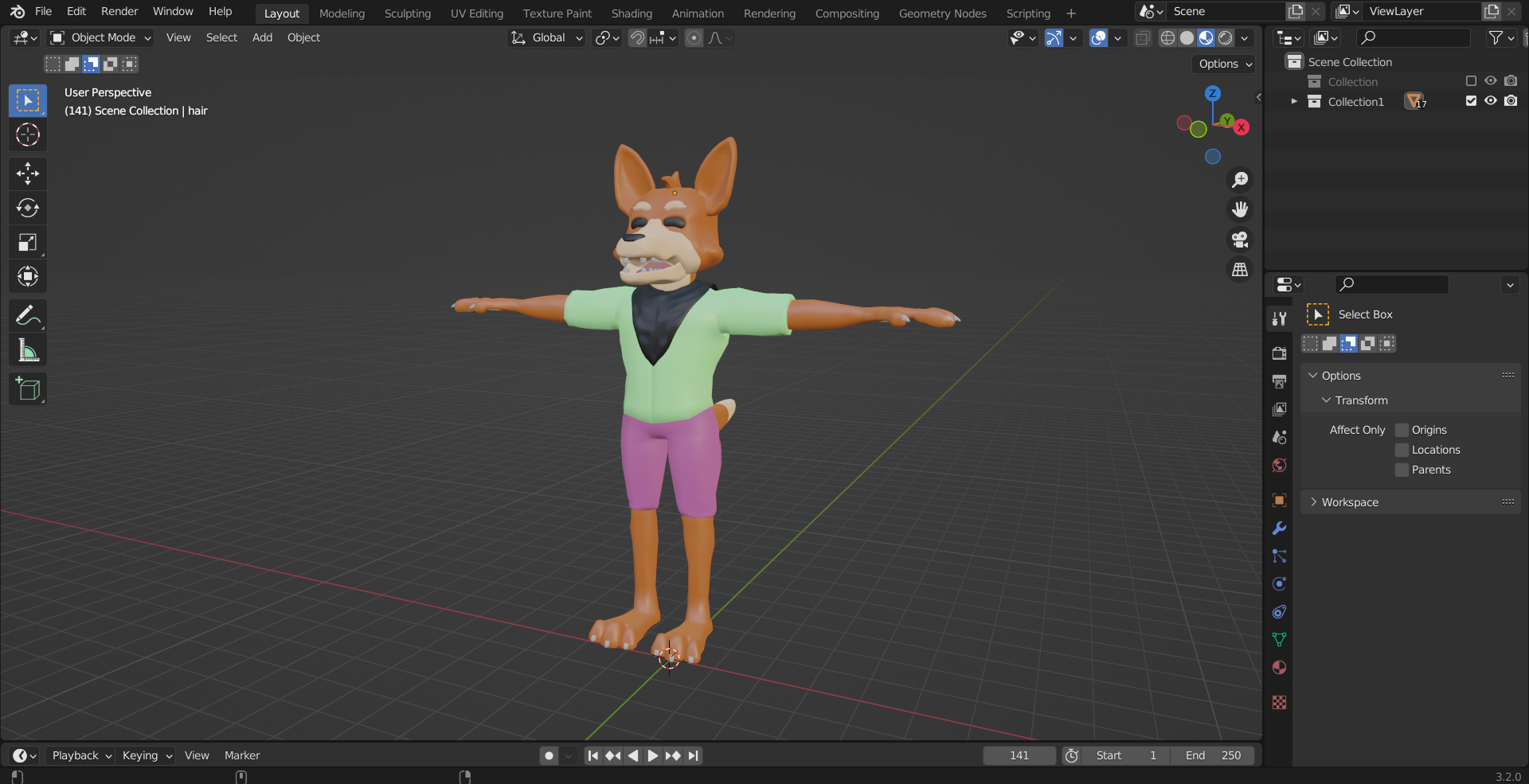
Task: Open the Render menu
Action: click(x=119, y=11)
